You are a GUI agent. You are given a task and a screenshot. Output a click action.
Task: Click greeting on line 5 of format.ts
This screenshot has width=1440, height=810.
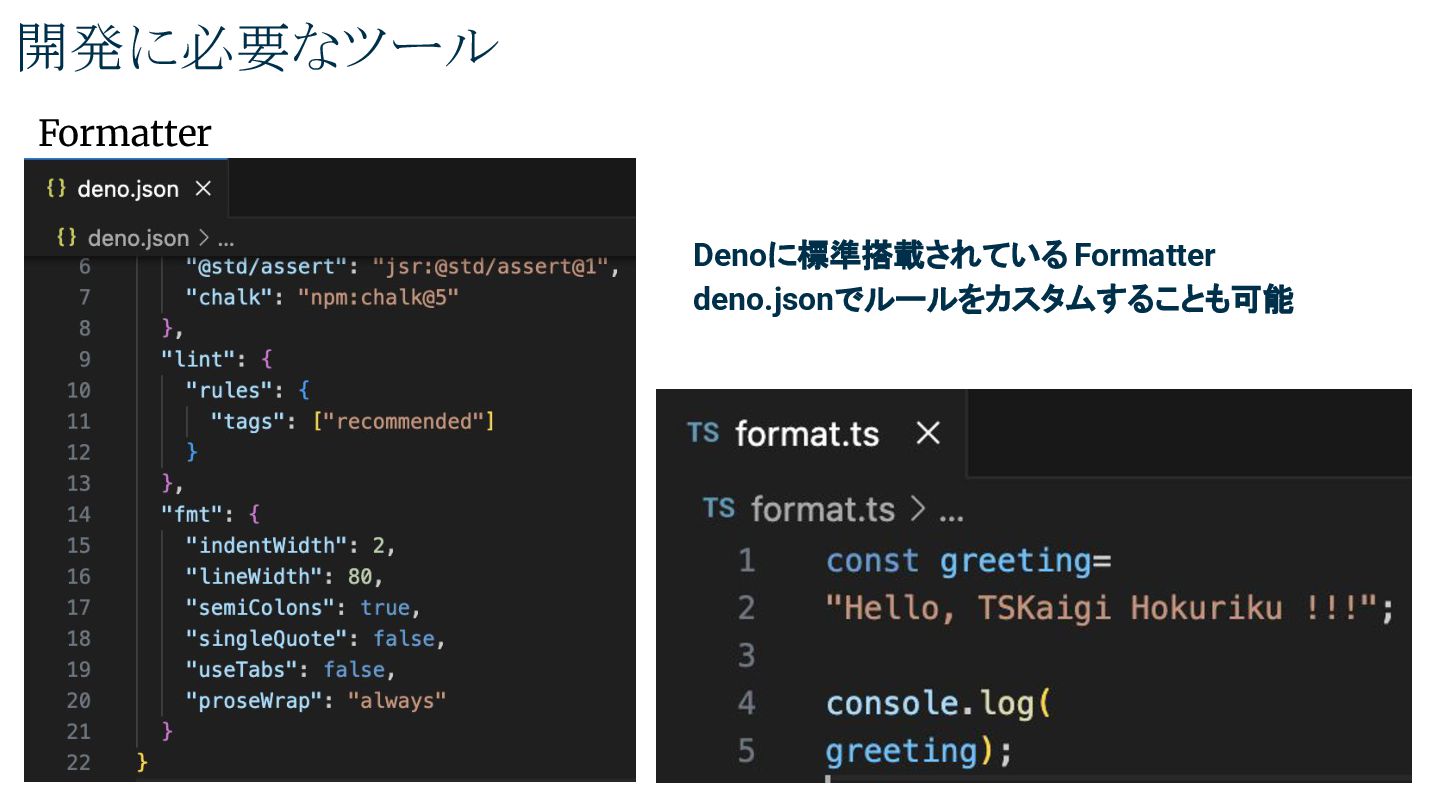[902, 751]
